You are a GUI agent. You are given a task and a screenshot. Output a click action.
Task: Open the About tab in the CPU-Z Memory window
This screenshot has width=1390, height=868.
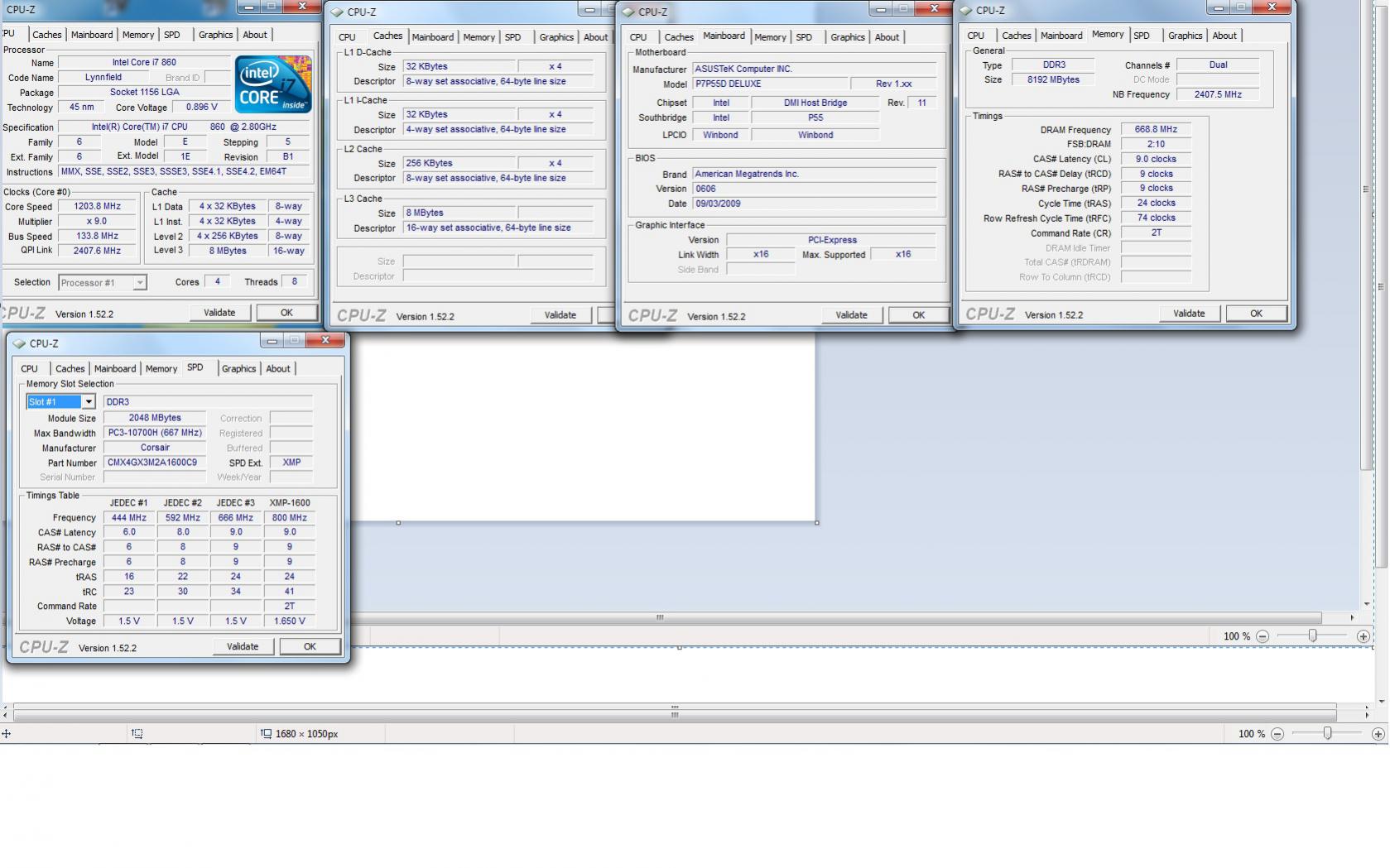coord(1224,36)
